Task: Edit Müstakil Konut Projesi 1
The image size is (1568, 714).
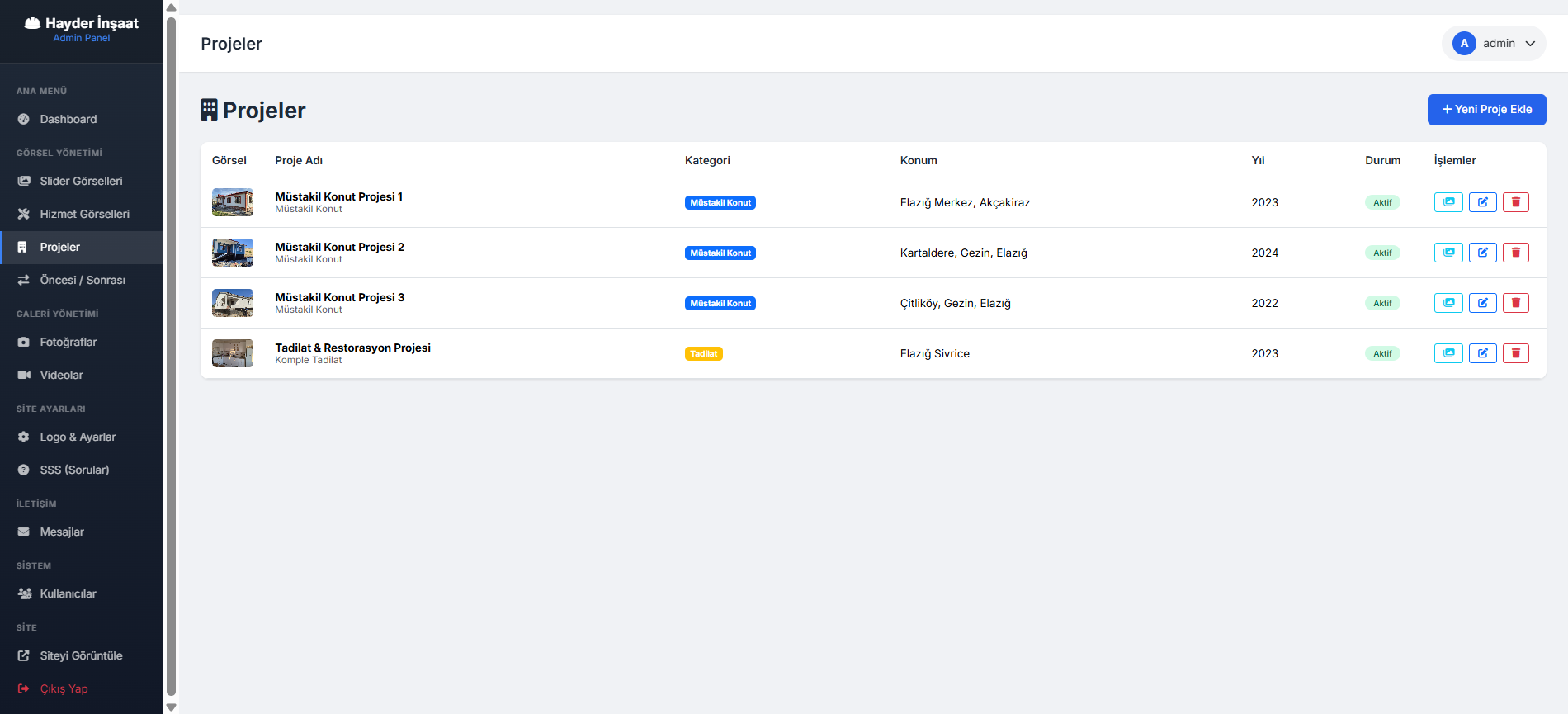Action: coord(1483,202)
